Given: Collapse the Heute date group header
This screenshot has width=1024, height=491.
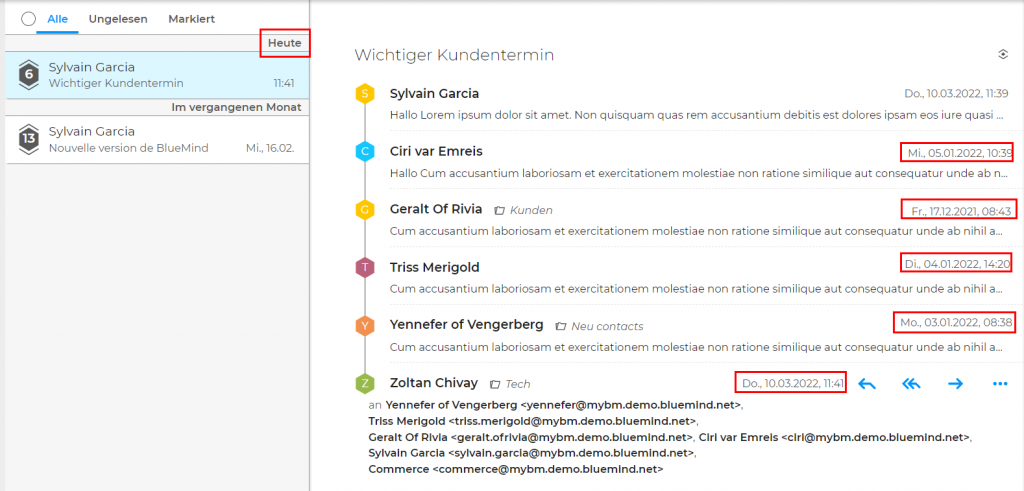Looking at the screenshot, I should (284, 43).
